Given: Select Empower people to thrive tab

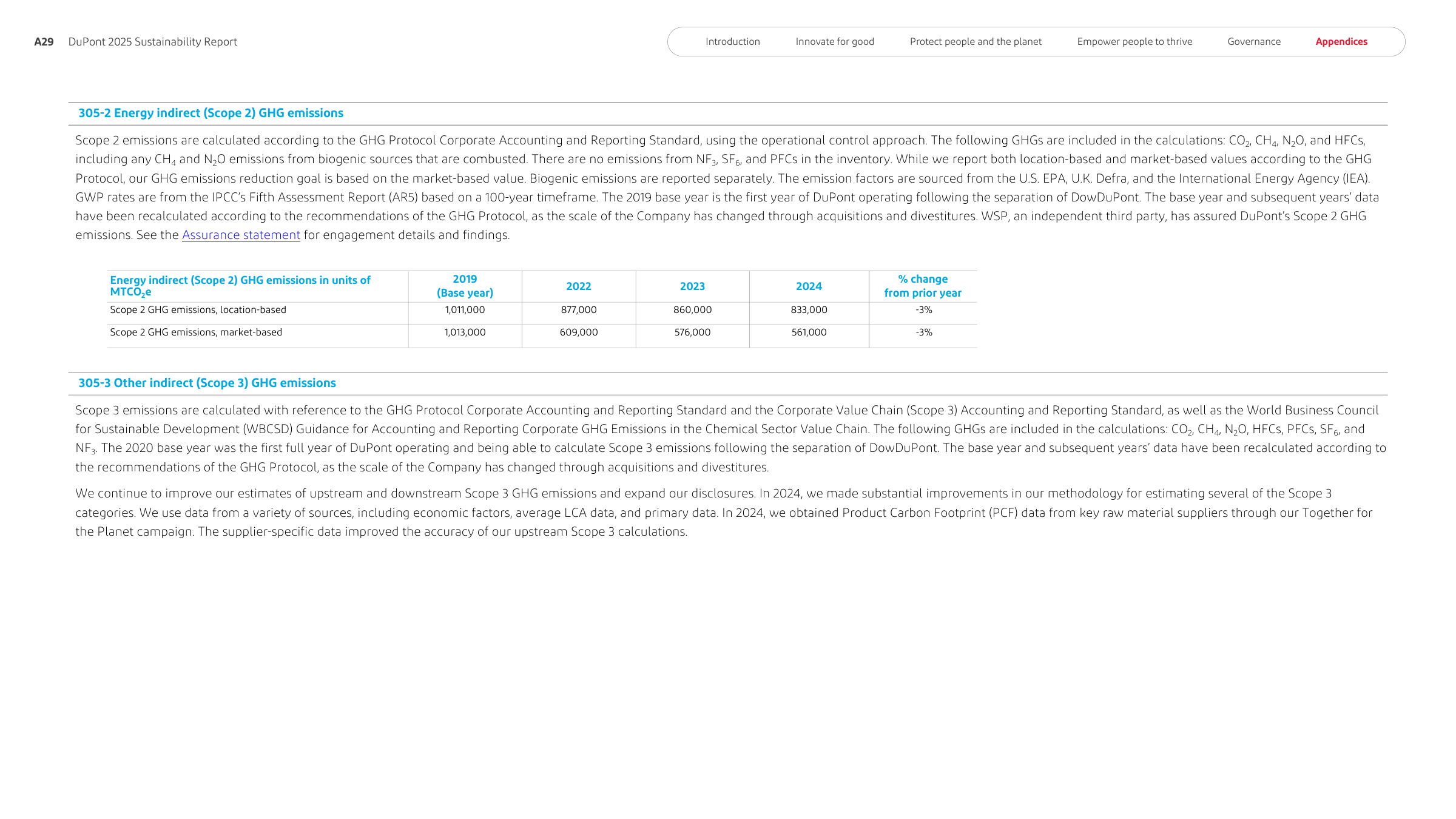Looking at the screenshot, I should tap(1134, 42).
